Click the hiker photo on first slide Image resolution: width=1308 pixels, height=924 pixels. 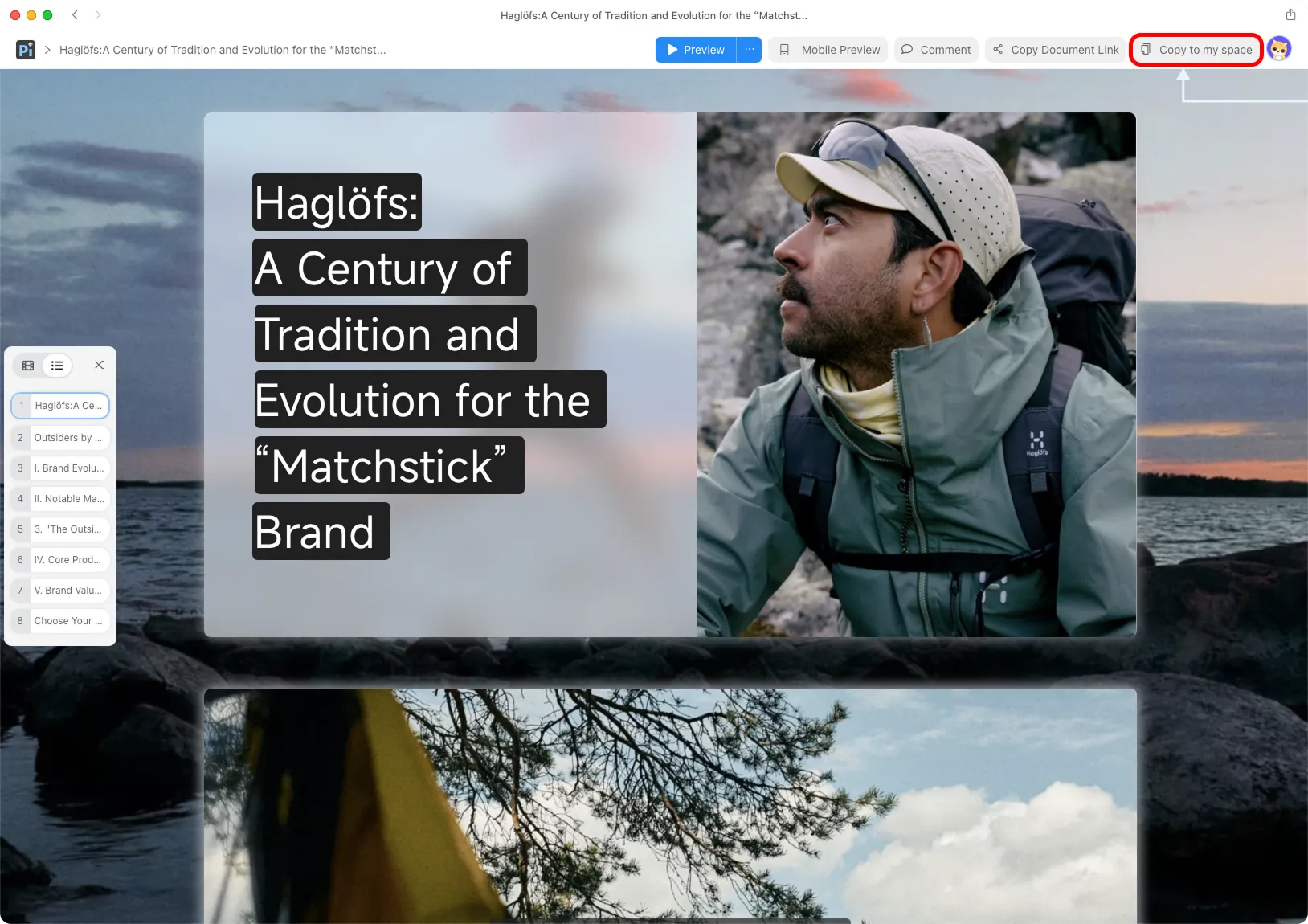(x=916, y=374)
